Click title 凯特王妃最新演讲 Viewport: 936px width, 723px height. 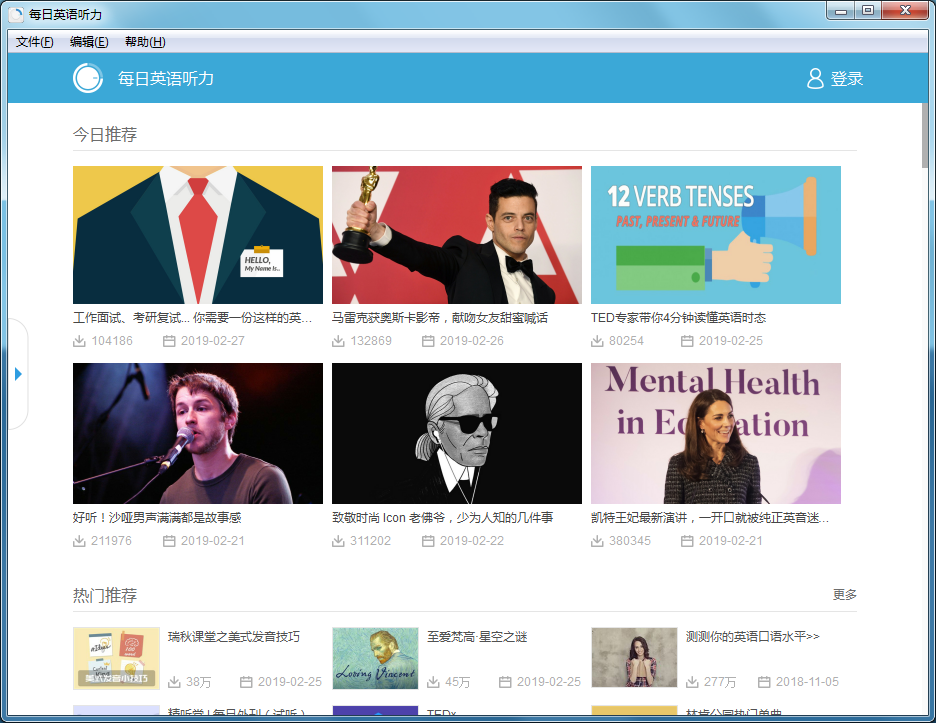[710, 518]
